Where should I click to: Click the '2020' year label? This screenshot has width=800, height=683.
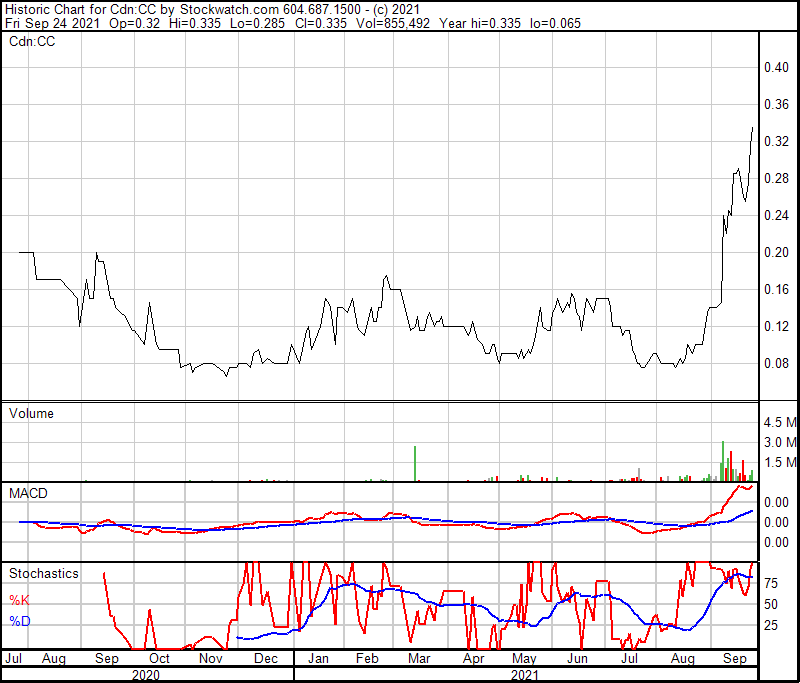tap(146, 675)
